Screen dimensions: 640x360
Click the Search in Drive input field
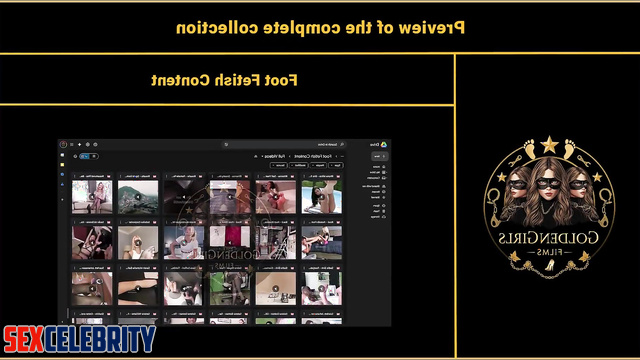pos(286,144)
